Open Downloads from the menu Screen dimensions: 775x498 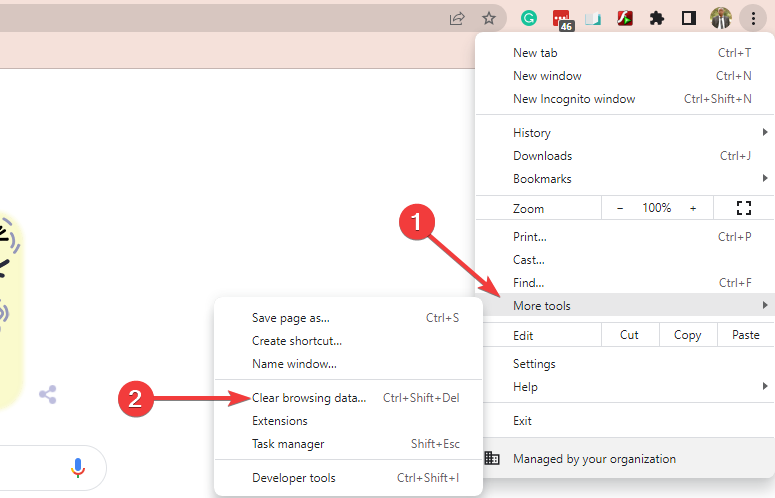coord(625,156)
